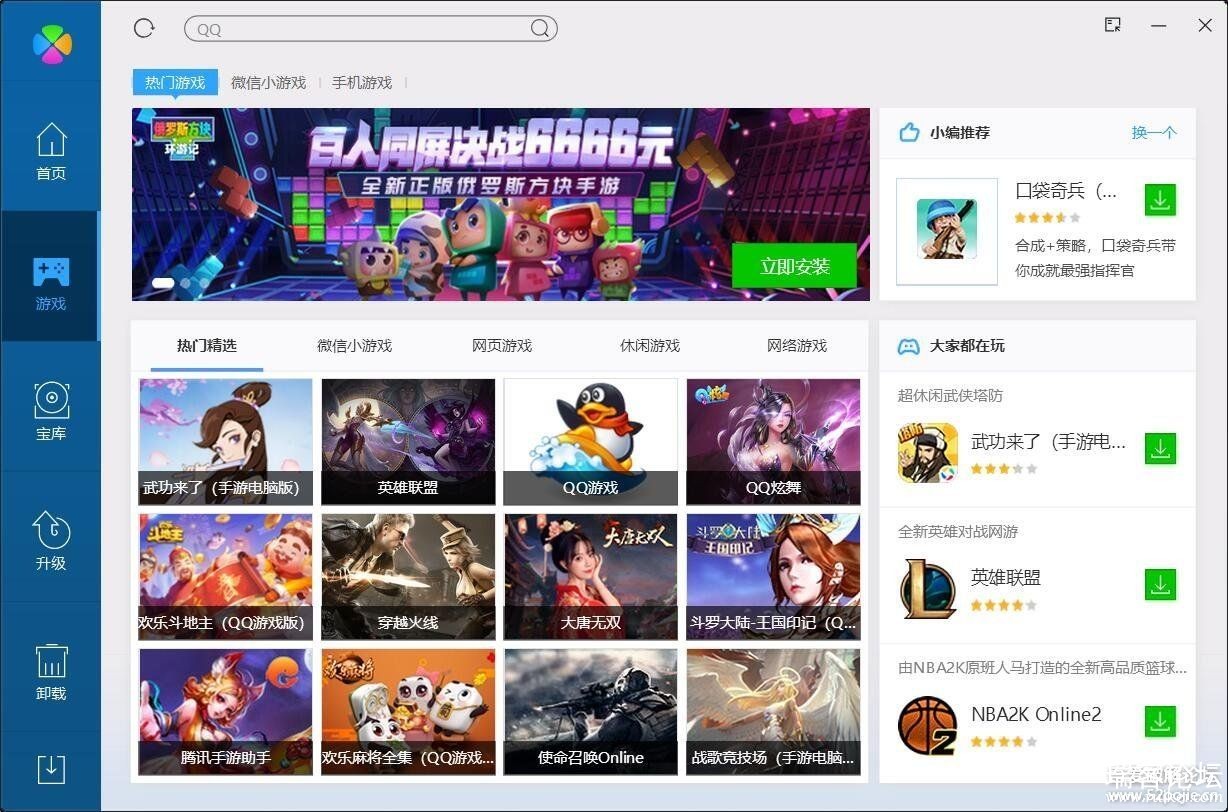Click the NBA2K Online2 basketball icon
This screenshot has width=1228, height=812.
(x=928, y=725)
